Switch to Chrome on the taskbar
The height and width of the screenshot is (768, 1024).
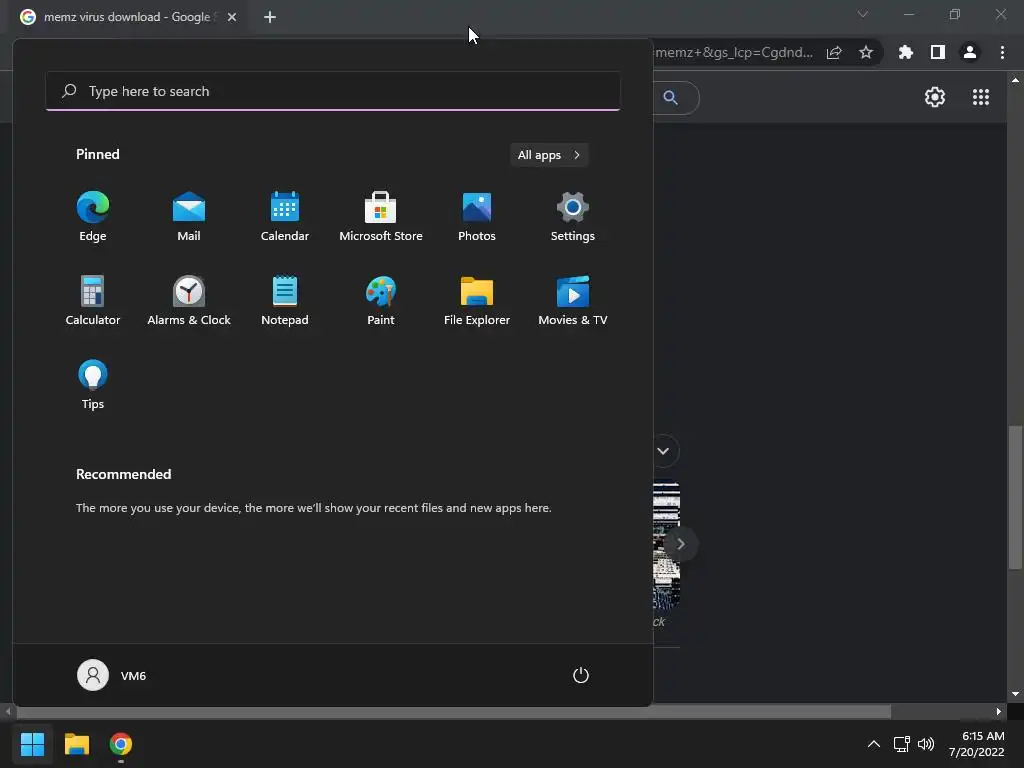tap(121, 744)
